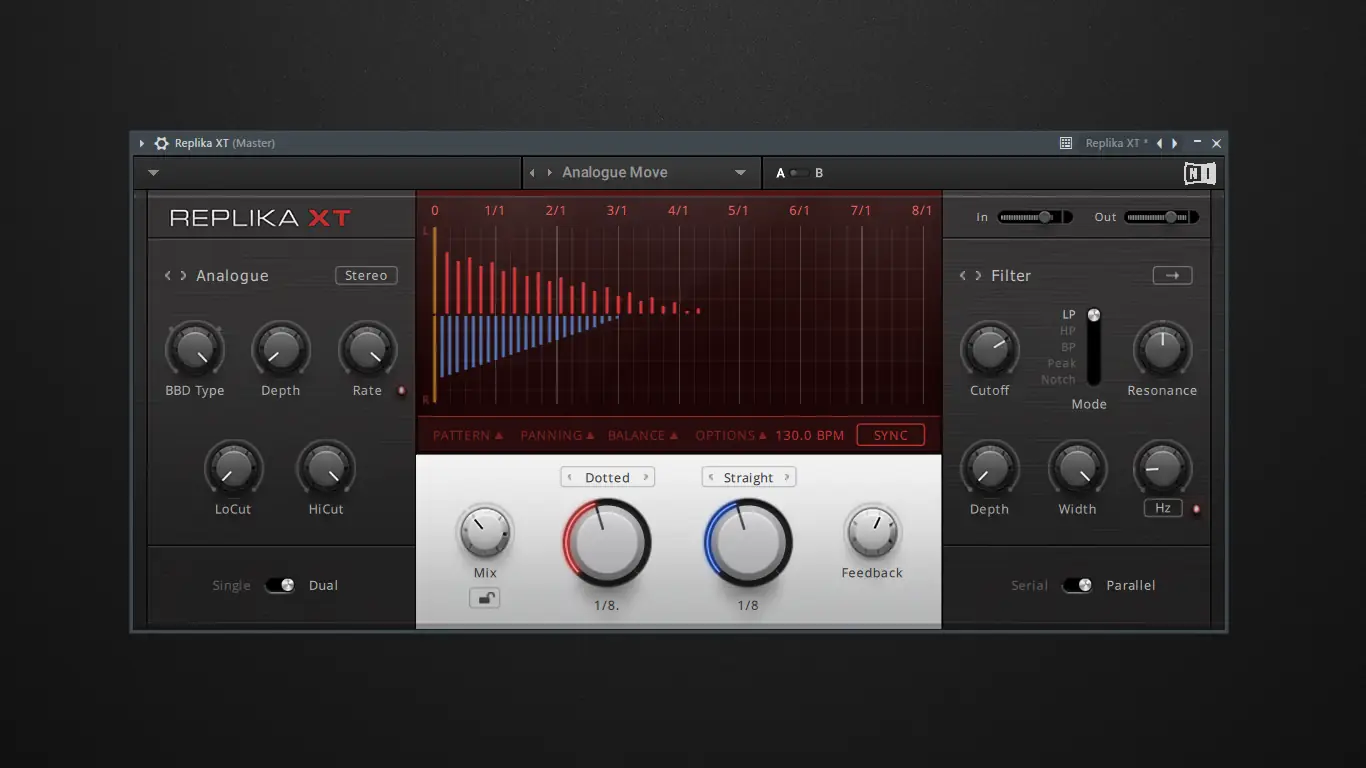
Task: Click the Native Instruments logo
Action: [1199, 173]
